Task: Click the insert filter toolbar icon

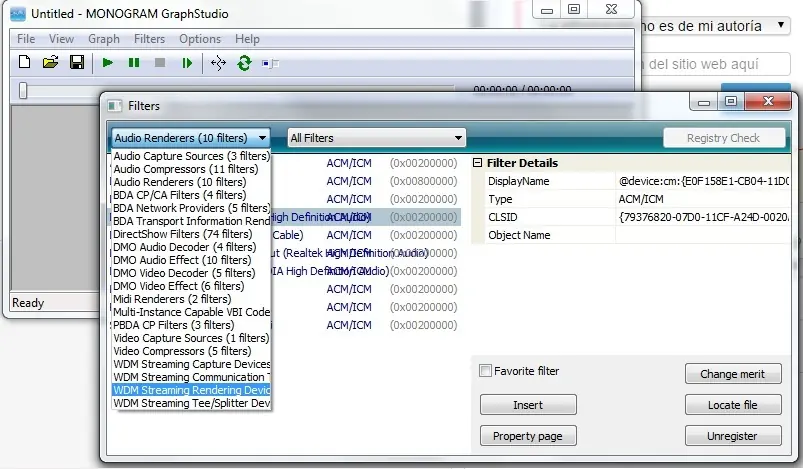Action: (270, 63)
